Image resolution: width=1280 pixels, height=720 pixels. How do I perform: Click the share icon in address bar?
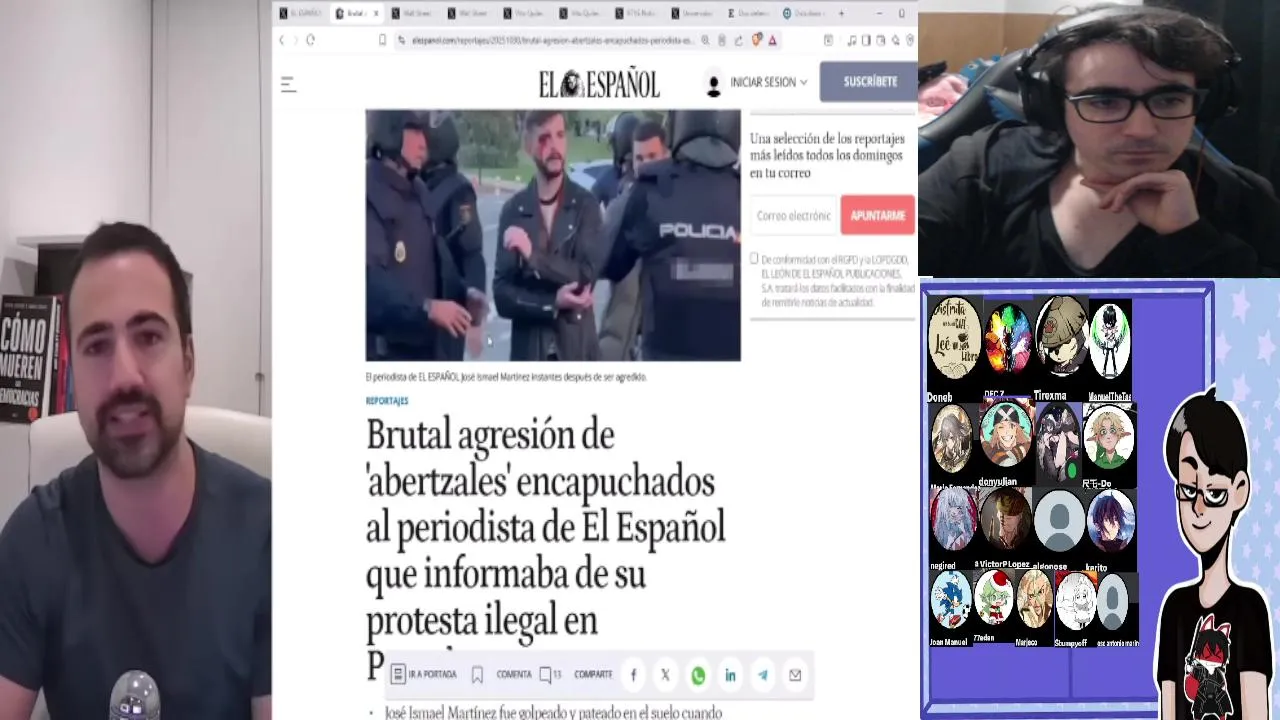pyautogui.click(x=738, y=40)
